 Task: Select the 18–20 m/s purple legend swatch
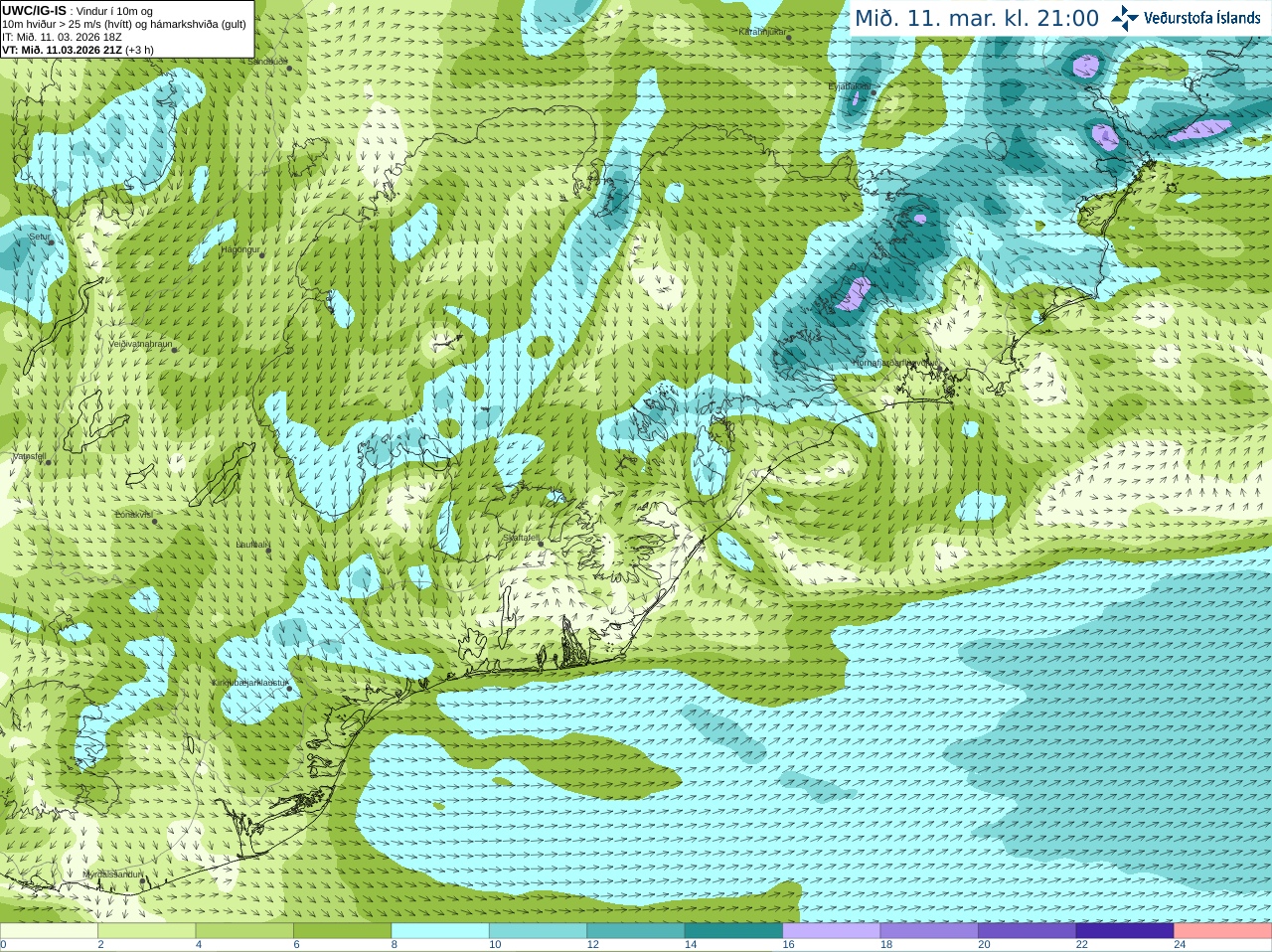pyautogui.click(x=929, y=931)
